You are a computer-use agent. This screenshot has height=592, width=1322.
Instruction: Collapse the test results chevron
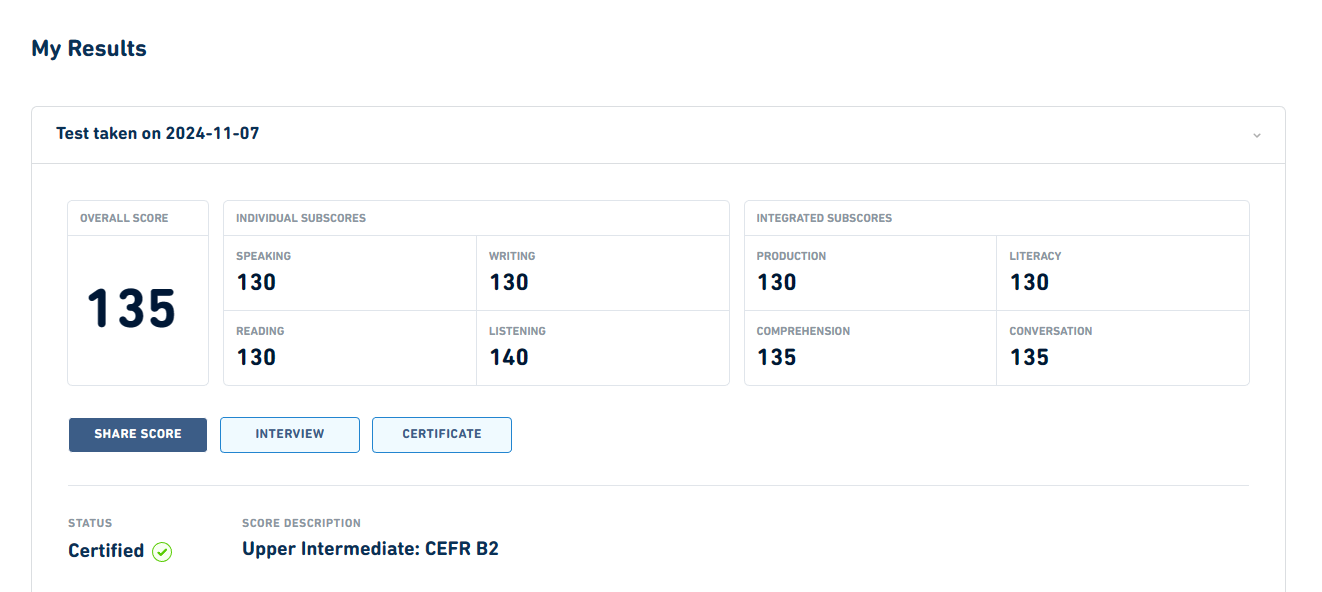click(x=1256, y=135)
